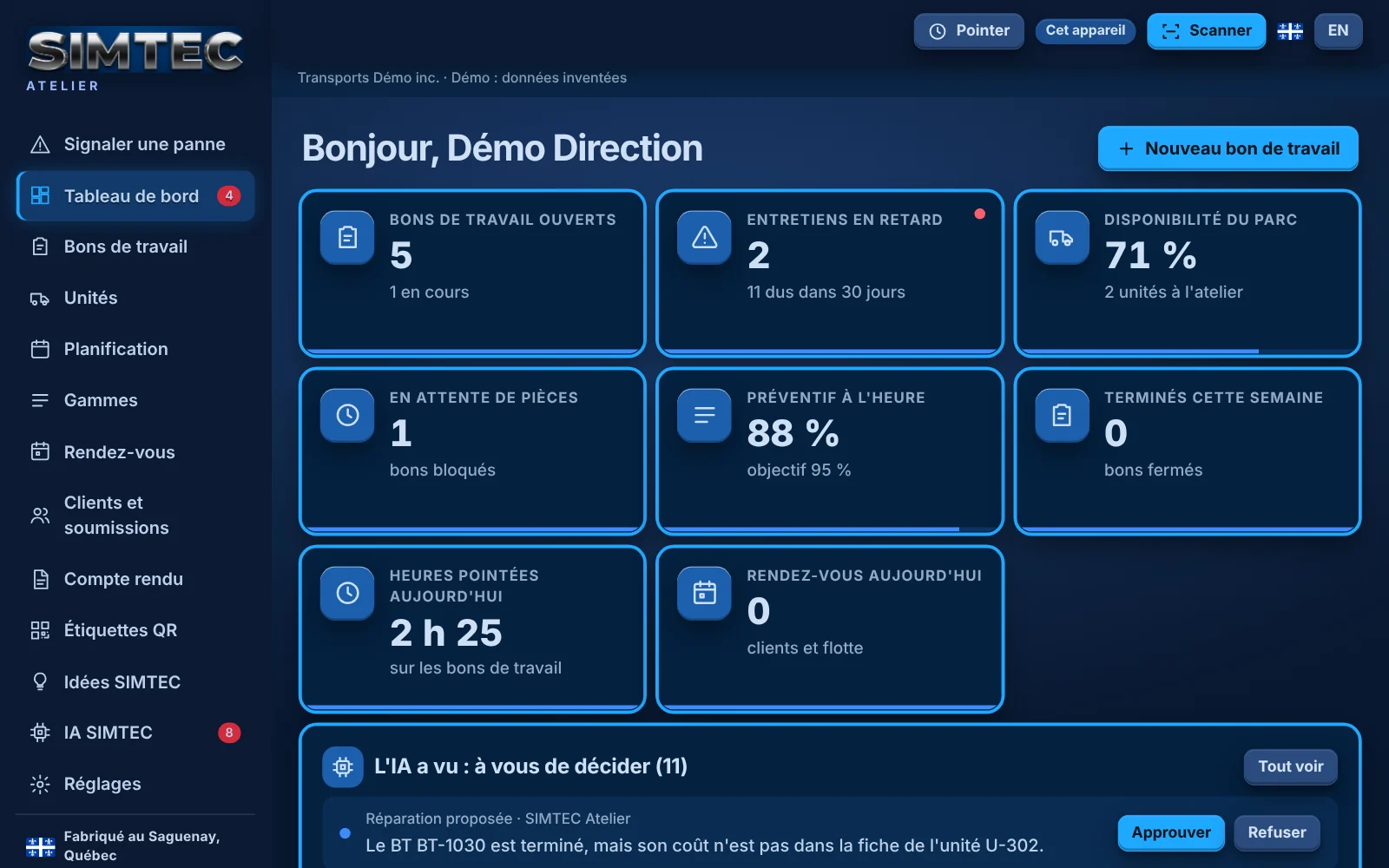1389x868 pixels.
Task: Switch language with the EN button
Action: [x=1338, y=30]
